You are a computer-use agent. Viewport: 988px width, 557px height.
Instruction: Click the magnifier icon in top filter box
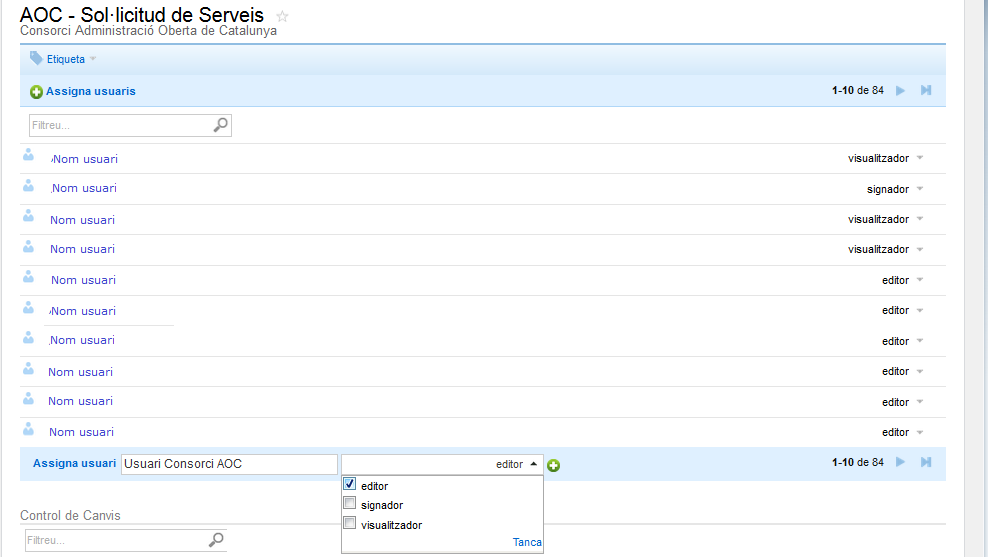pyautogui.click(x=220, y=125)
